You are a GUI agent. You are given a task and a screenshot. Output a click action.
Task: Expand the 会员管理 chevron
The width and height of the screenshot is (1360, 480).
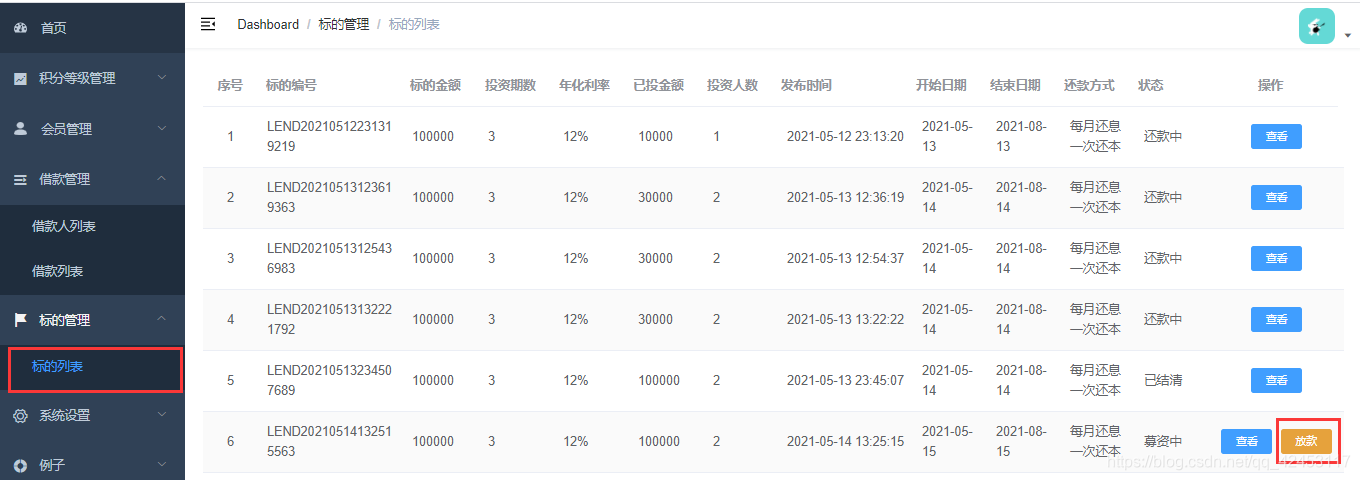(162, 129)
